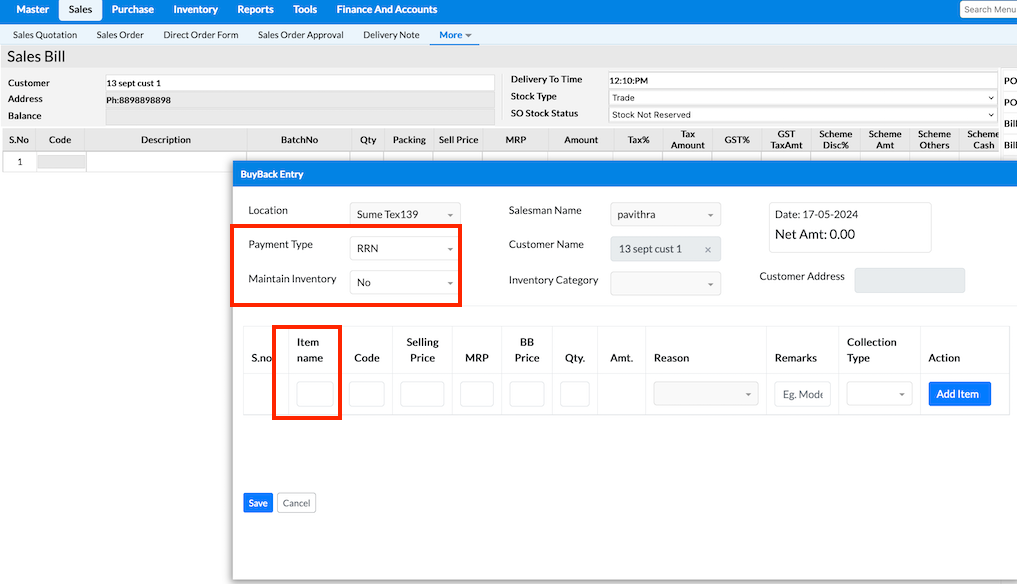The width and height of the screenshot is (1017, 584).
Task: Open the Finance And Accounts menu
Action: tap(386, 10)
